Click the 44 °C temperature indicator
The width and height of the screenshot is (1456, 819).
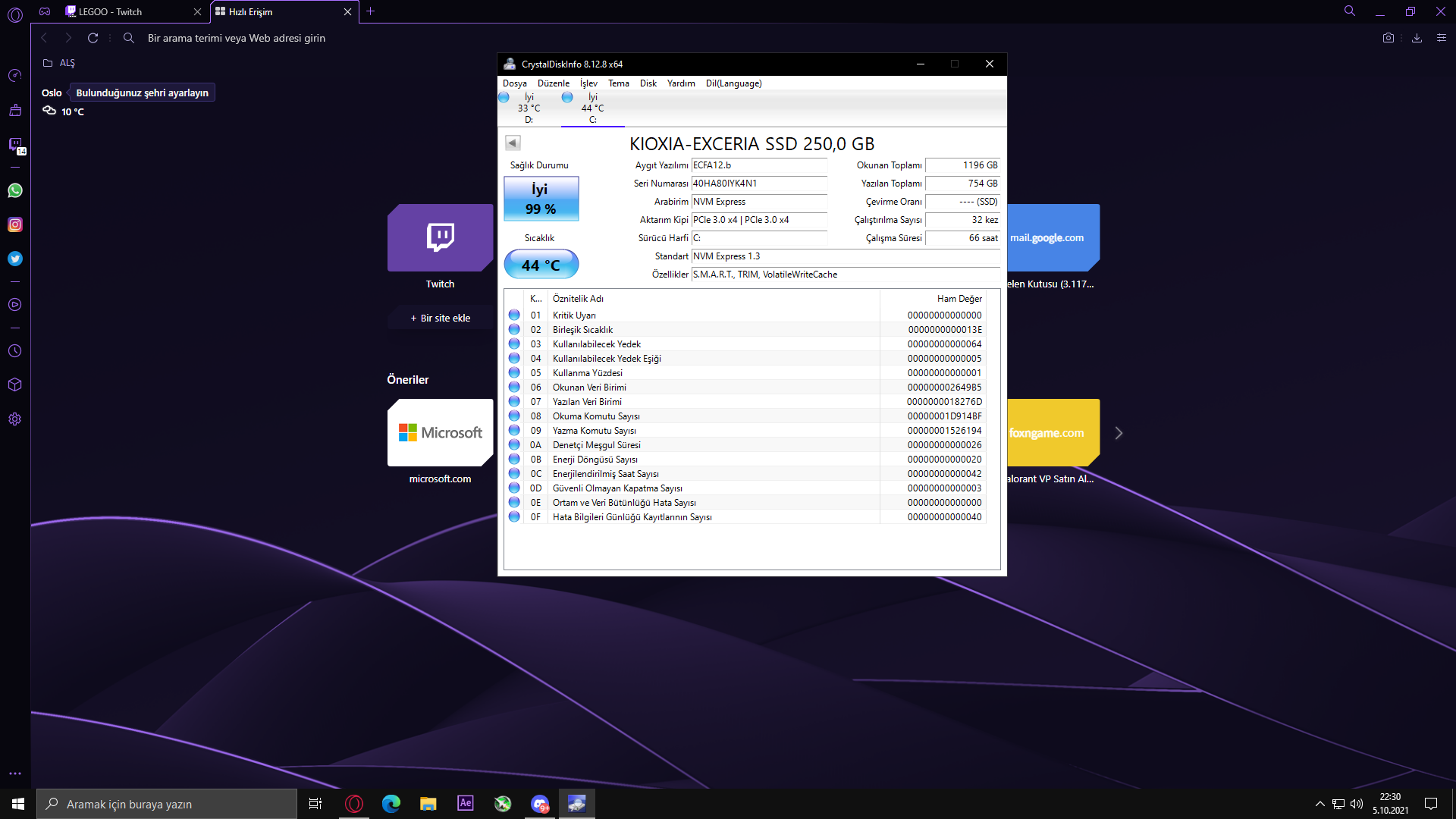click(541, 265)
